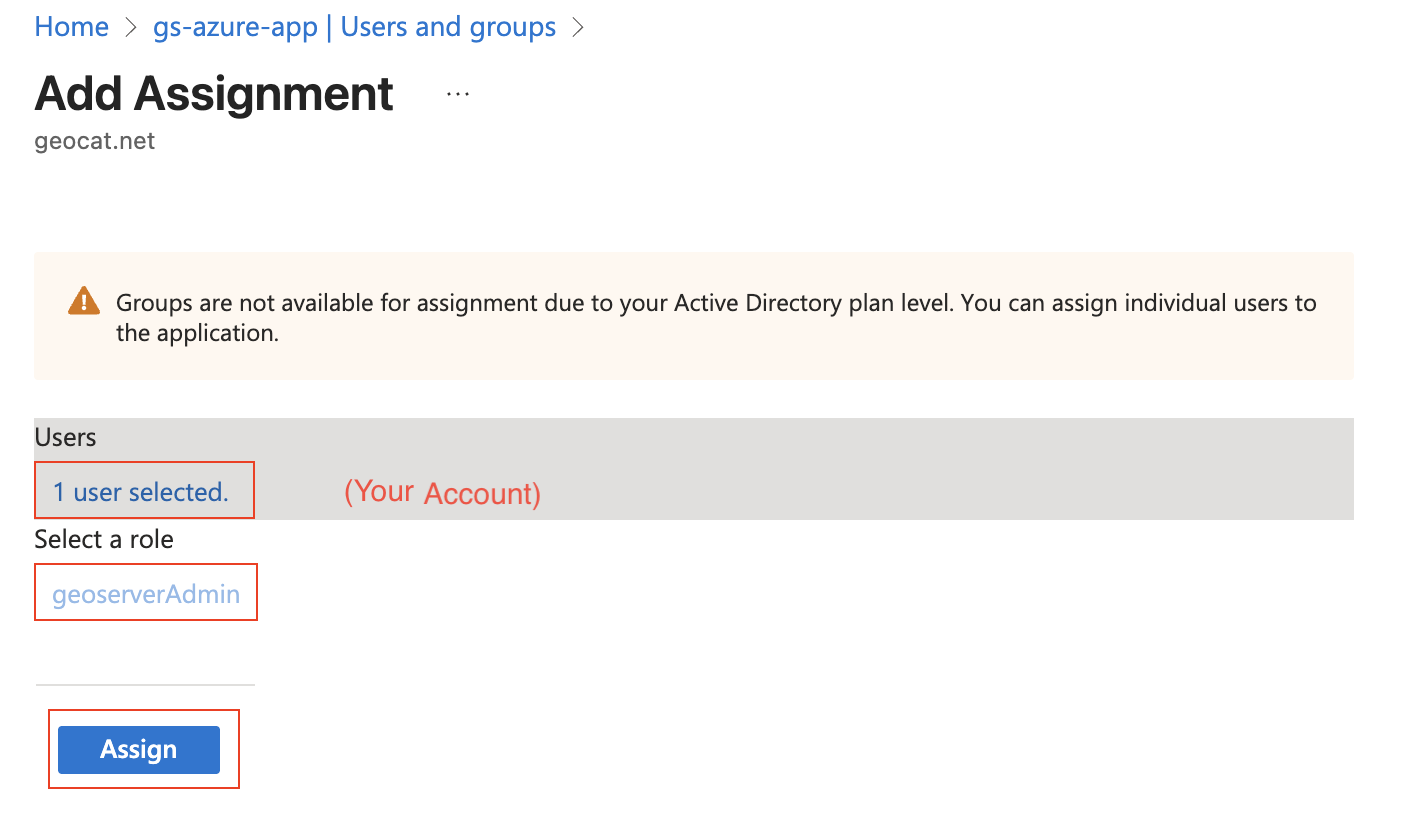The width and height of the screenshot is (1406, 820).
Task: Click "the application." text in warning banner
Action: (x=197, y=334)
